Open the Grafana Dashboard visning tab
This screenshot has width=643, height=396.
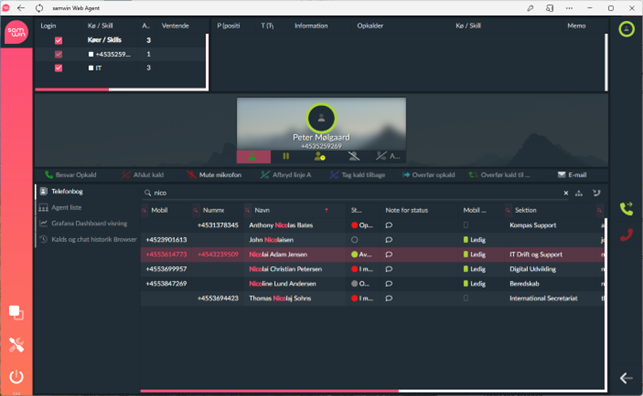click(x=89, y=223)
